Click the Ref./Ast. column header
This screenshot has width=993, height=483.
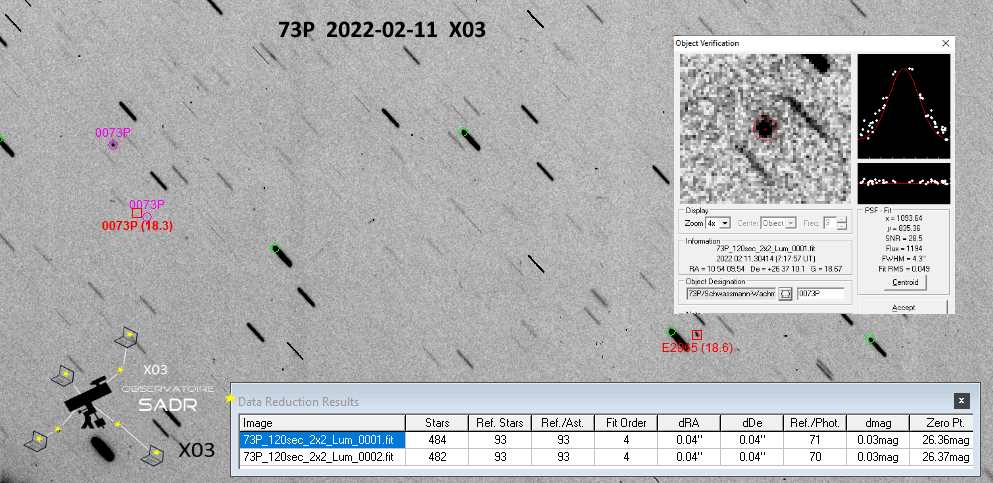[x=562, y=423]
